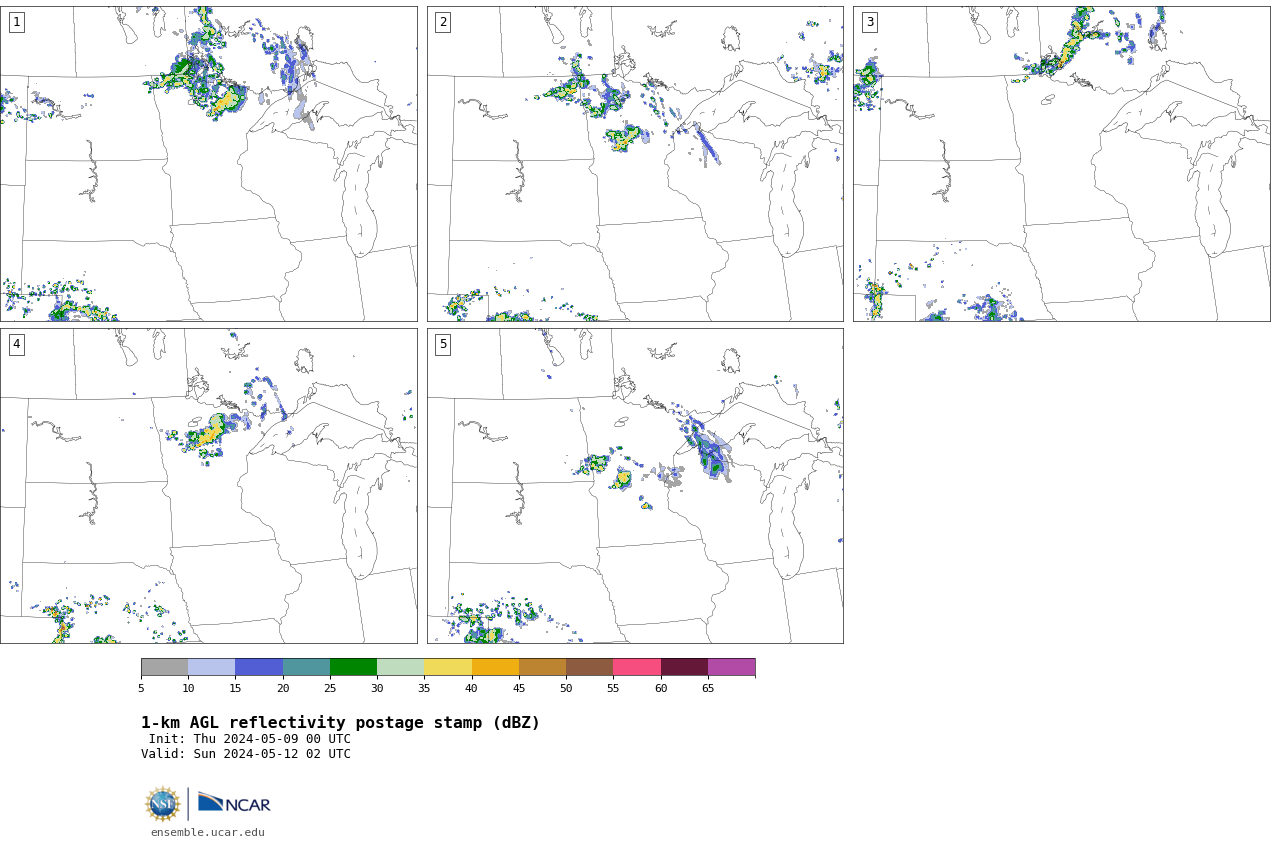This screenshot has height=844, width=1280.
Task: Click the panel number 3 label box
Action: click(869, 22)
